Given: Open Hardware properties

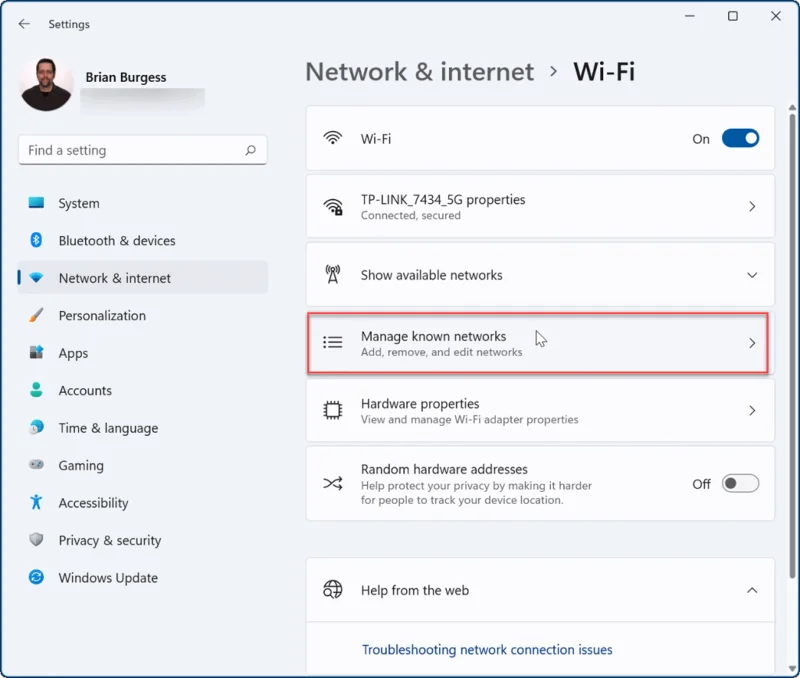Looking at the screenshot, I should (540, 411).
